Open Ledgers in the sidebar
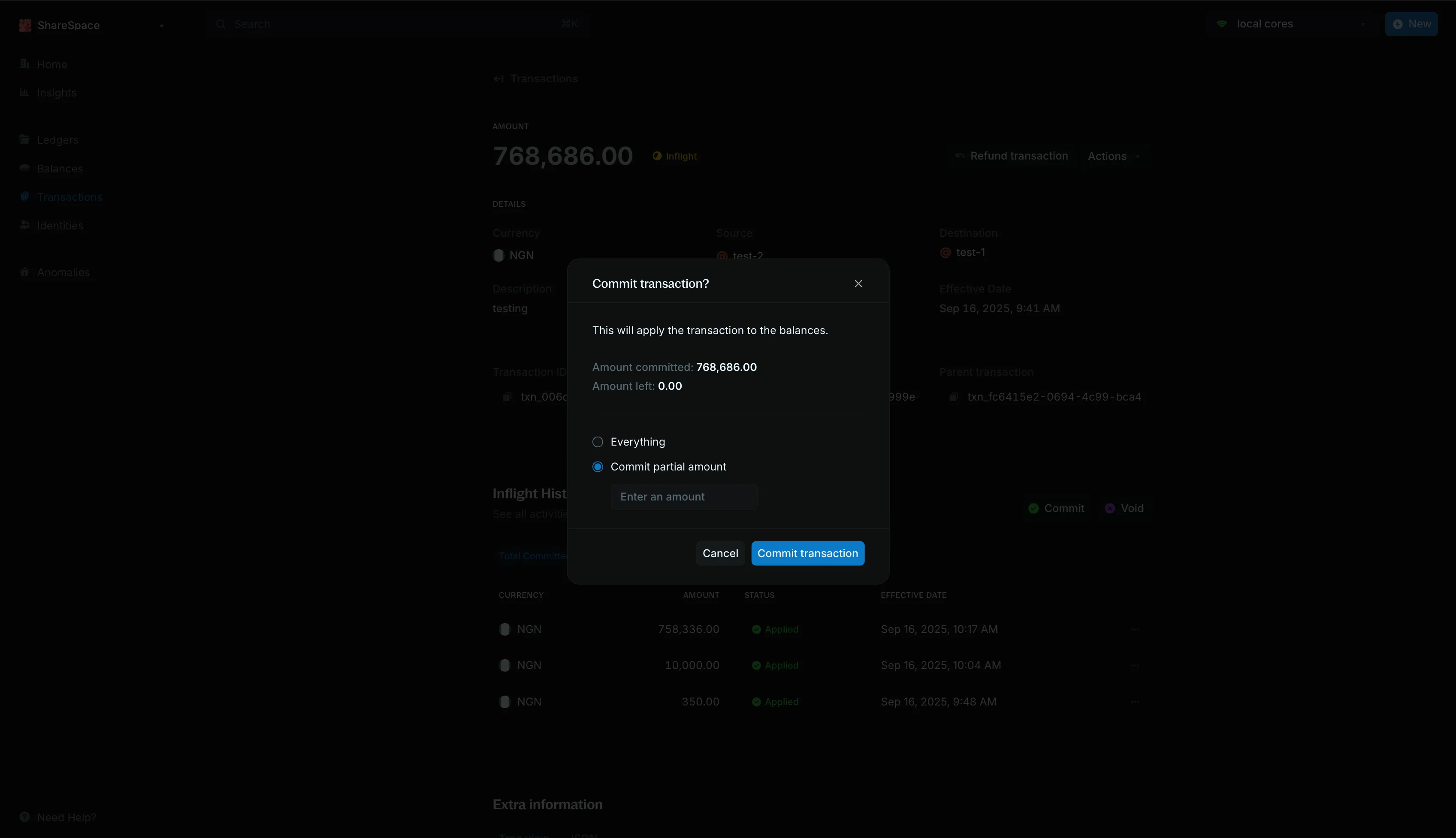 click(x=57, y=140)
